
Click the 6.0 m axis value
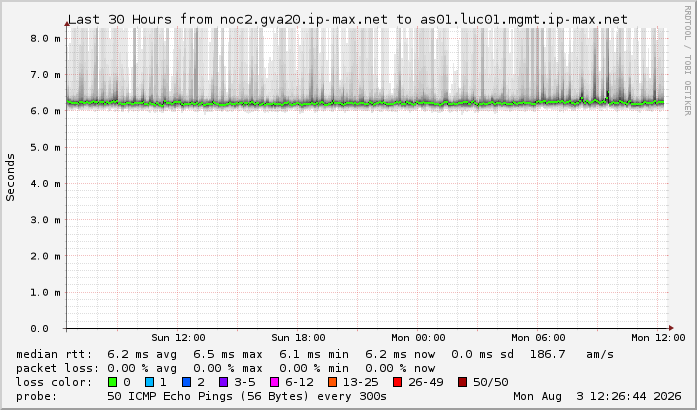(x=45, y=111)
